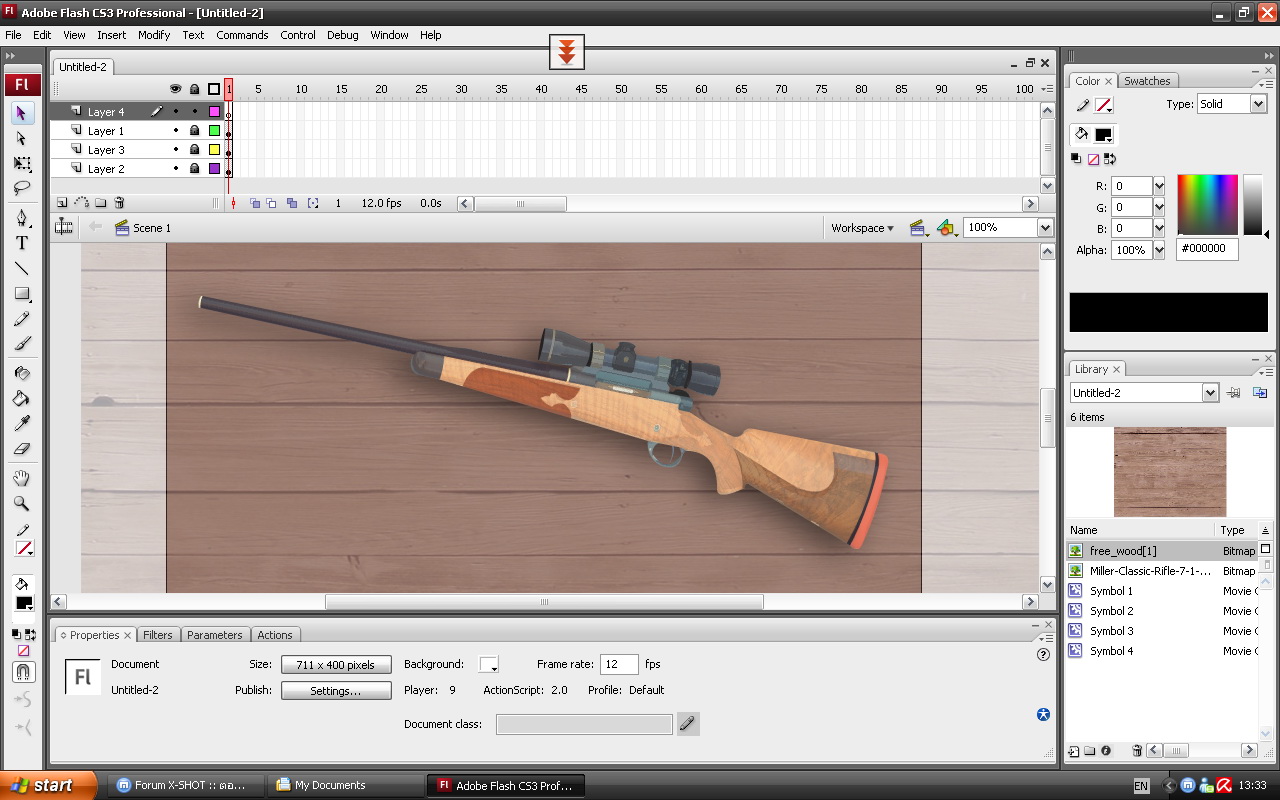This screenshot has height=800, width=1280.
Task: Click the Zoom magnifier tool
Action: pyautogui.click(x=22, y=504)
